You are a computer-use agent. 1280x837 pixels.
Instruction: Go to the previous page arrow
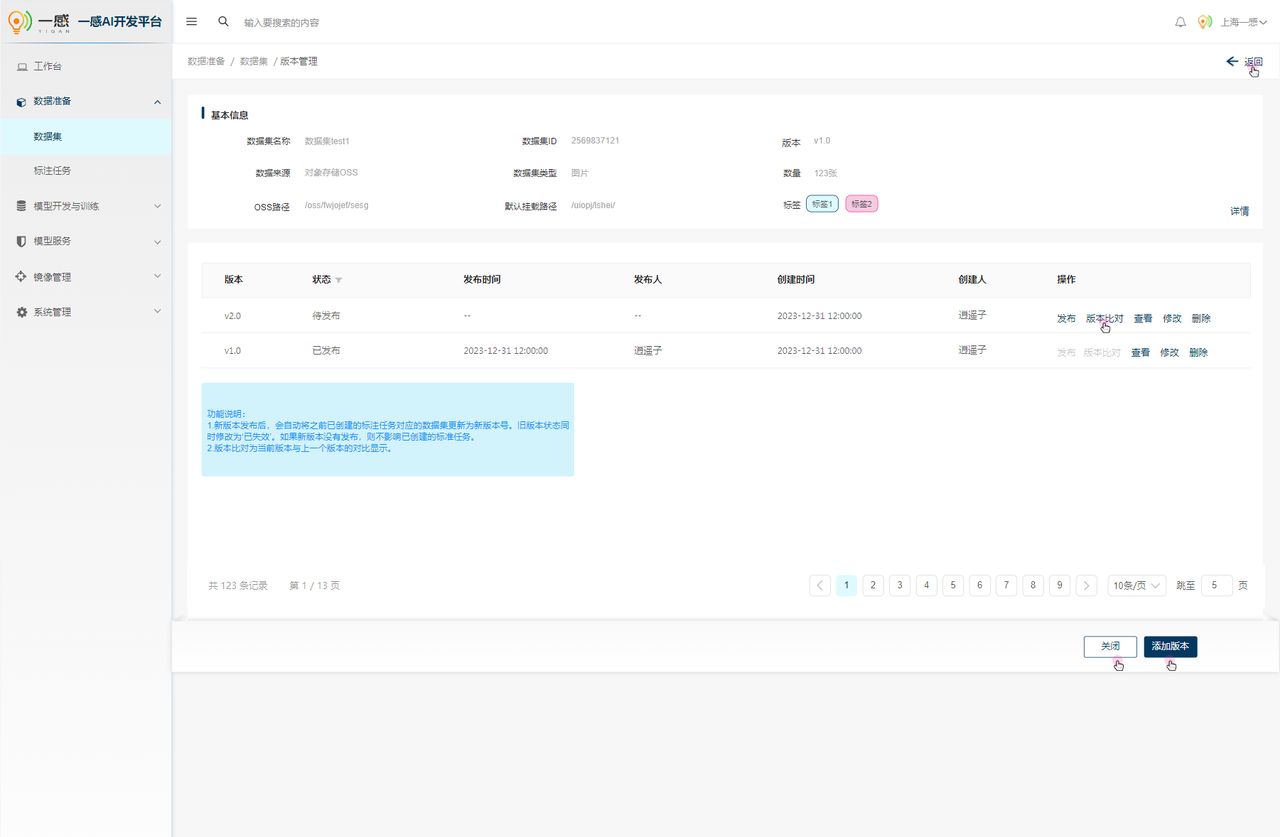point(820,586)
